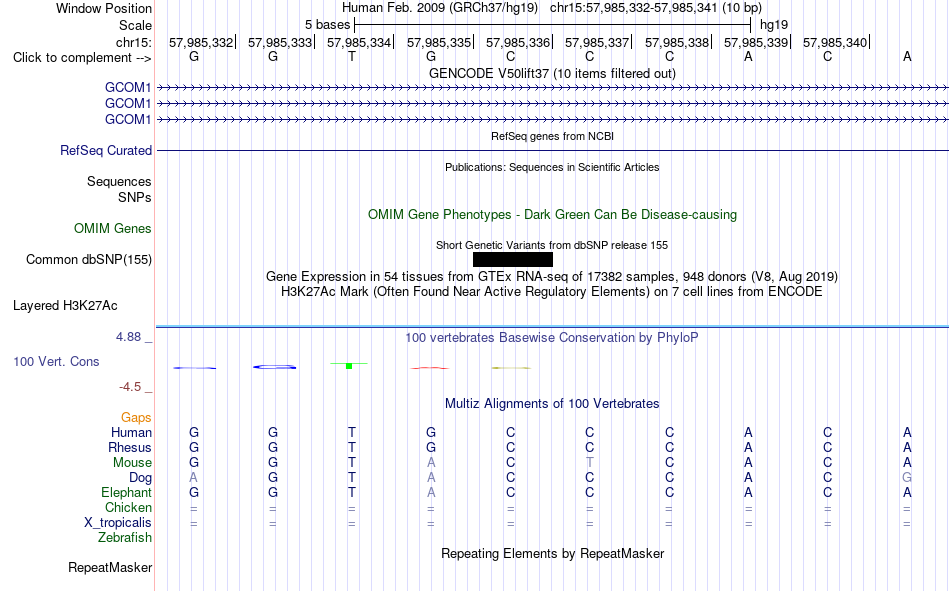
Task: Click the Zebrafish species label
Action: coord(125,538)
